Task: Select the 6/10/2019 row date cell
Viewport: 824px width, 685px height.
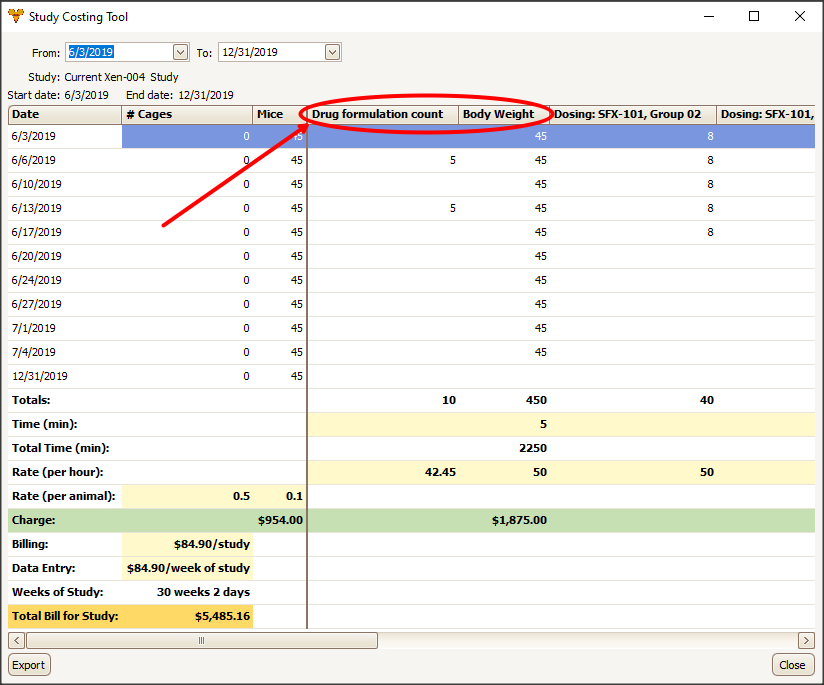Action: [65, 185]
